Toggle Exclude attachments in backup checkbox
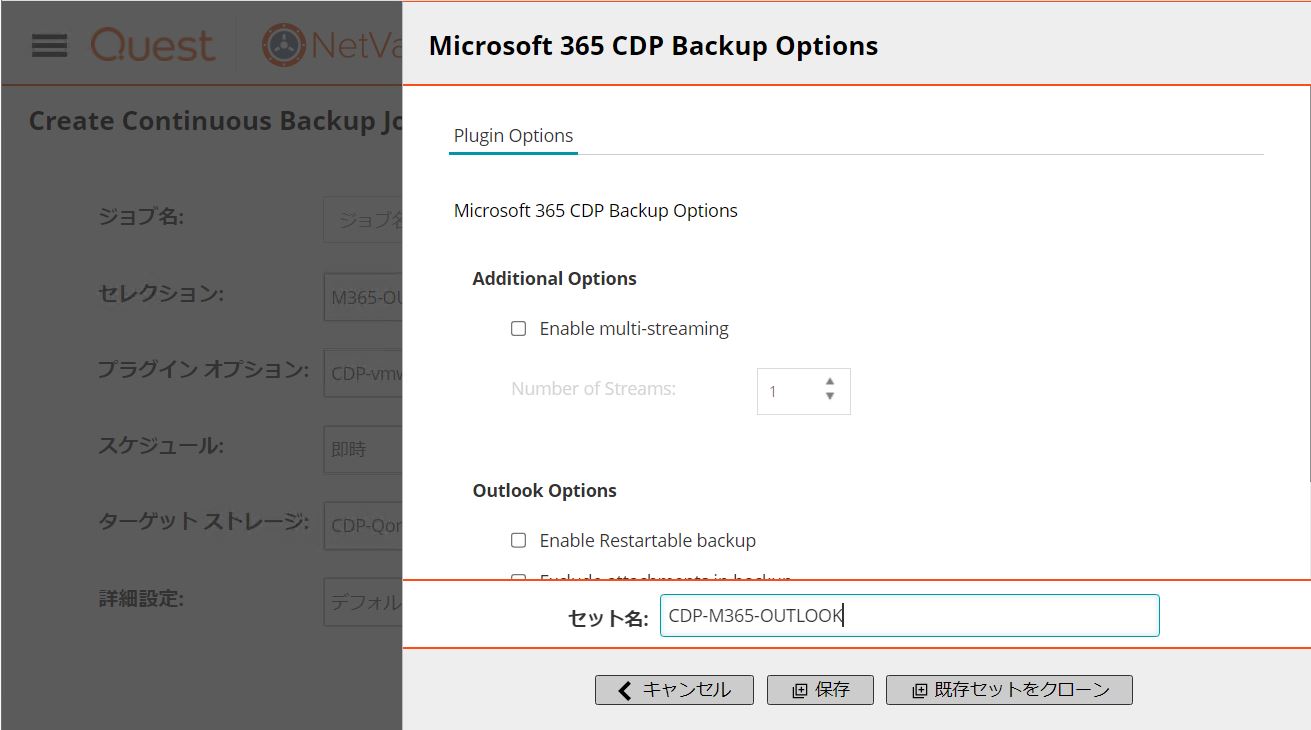 click(x=518, y=577)
